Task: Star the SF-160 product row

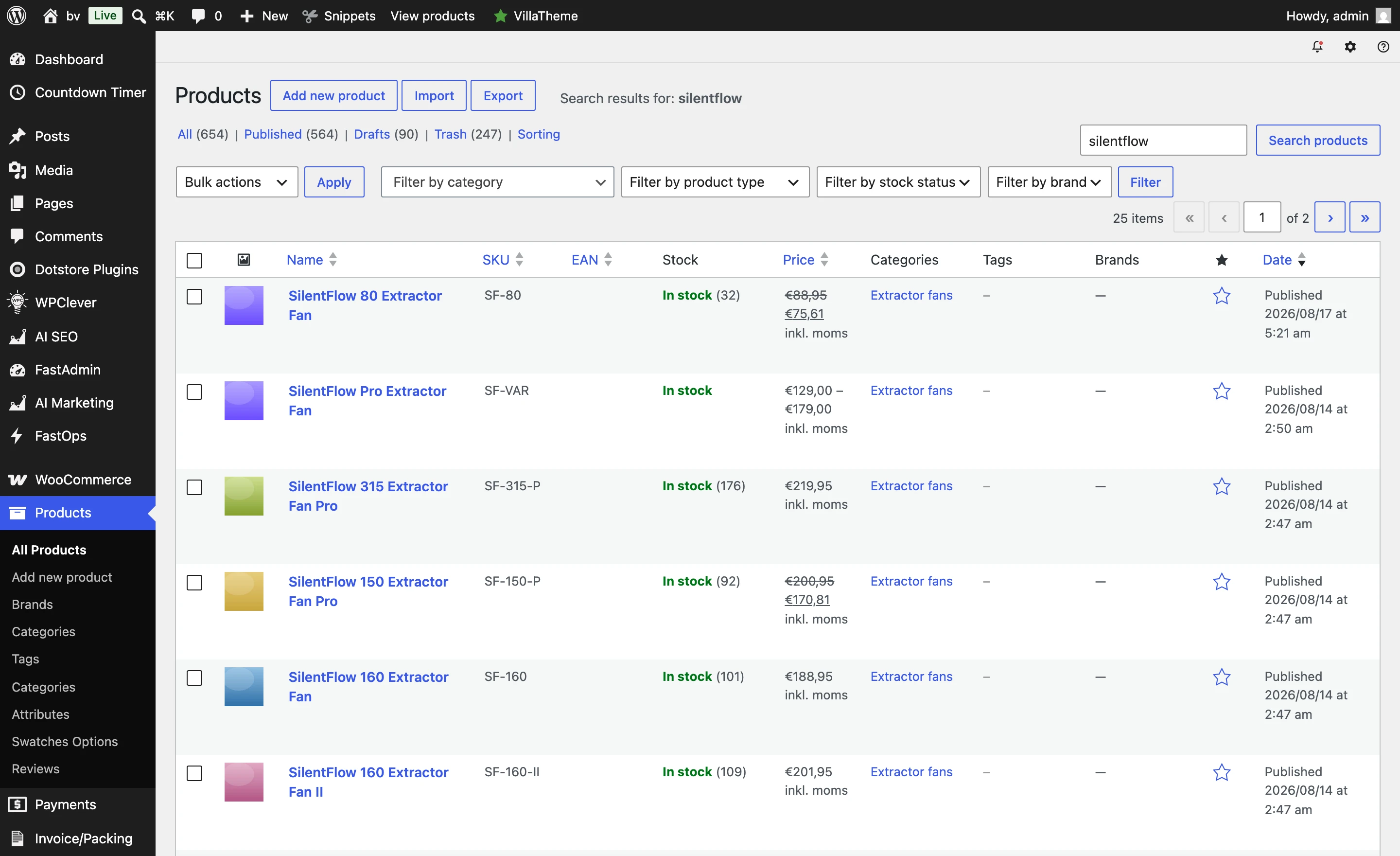Action: (x=1221, y=677)
